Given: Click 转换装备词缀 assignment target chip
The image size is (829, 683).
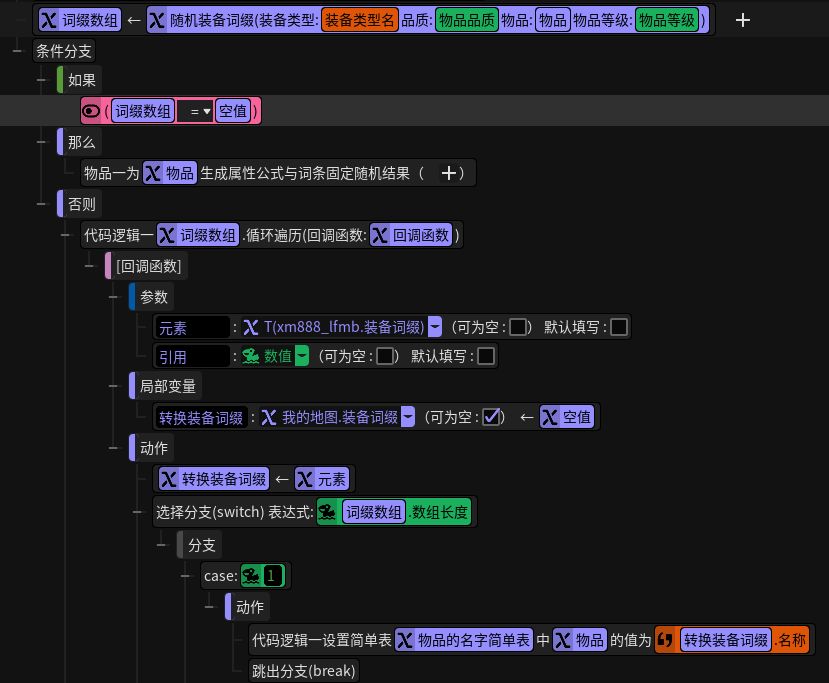Looking at the screenshot, I should point(214,479).
